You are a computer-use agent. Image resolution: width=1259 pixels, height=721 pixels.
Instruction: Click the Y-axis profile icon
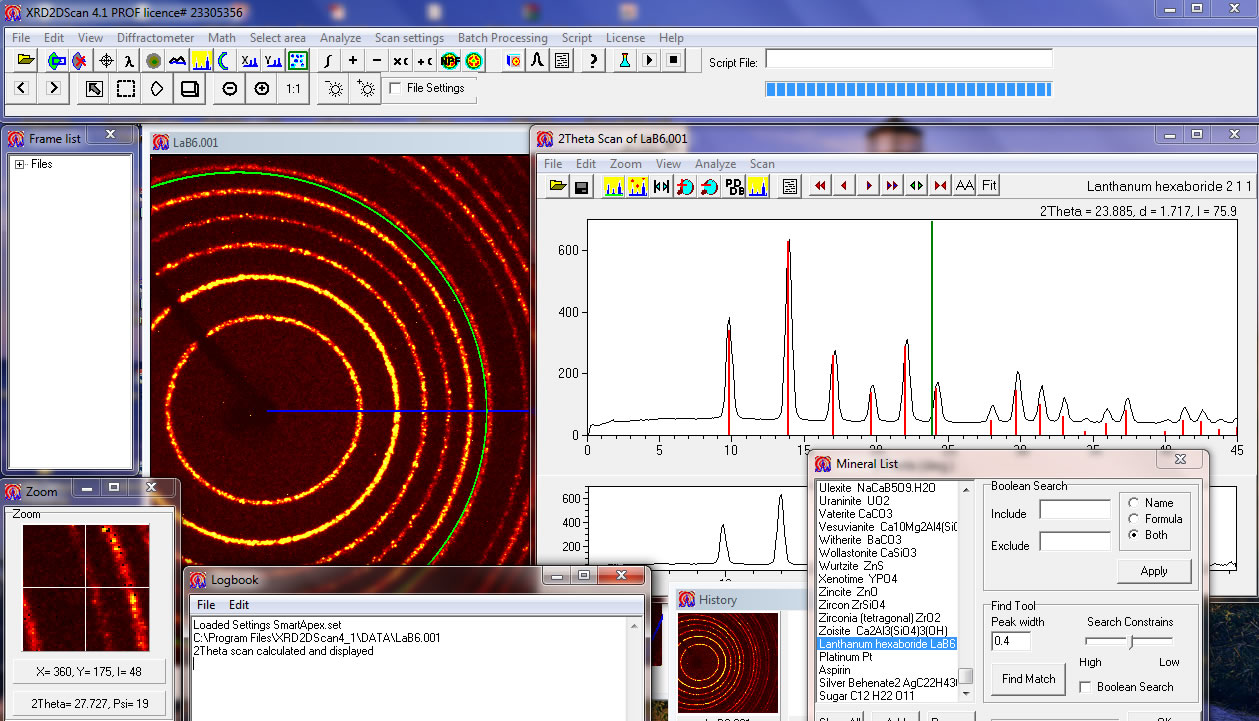pyautogui.click(x=273, y=61)
